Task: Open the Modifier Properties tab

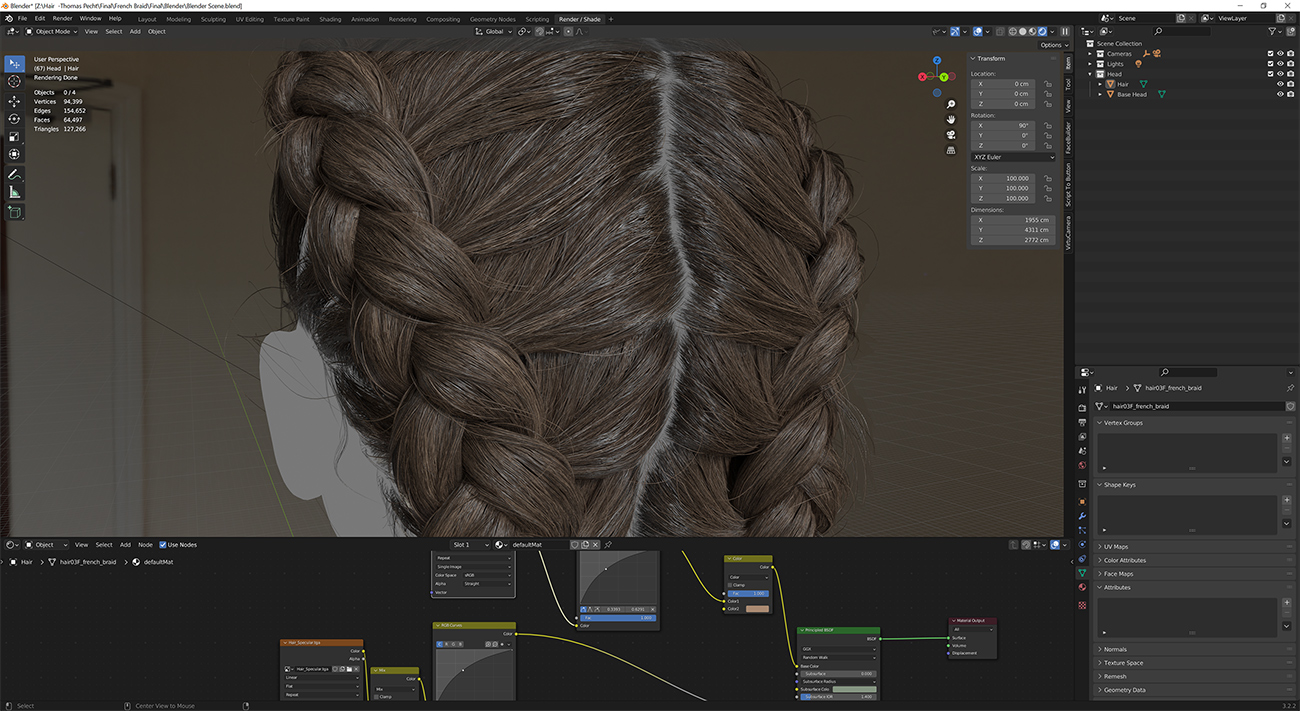Action: pos(1082,515)
